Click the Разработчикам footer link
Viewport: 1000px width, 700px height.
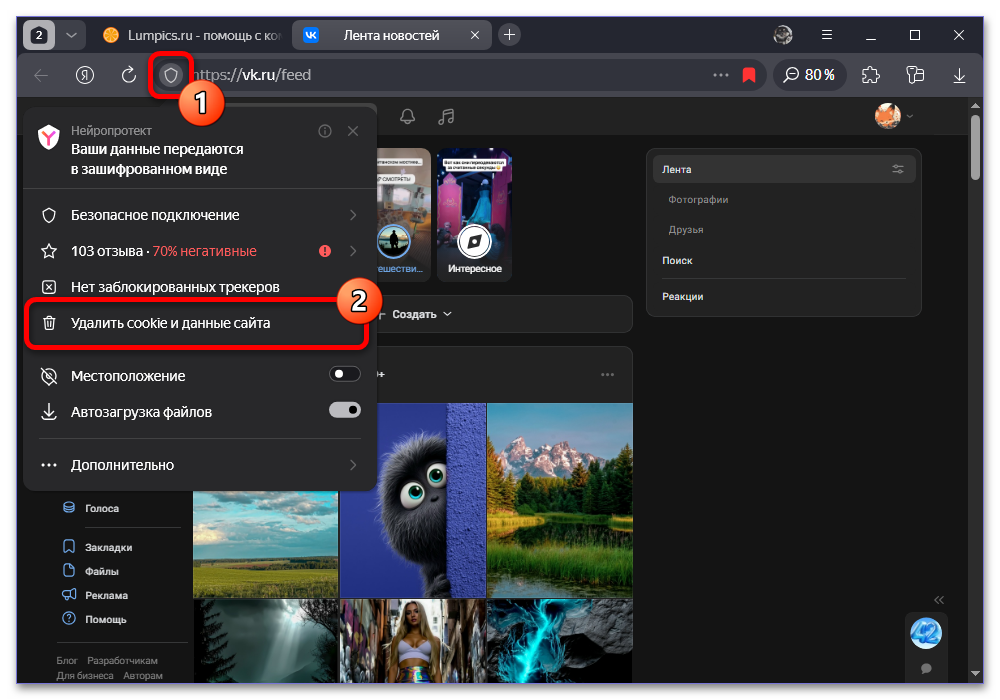click(122, 661)
